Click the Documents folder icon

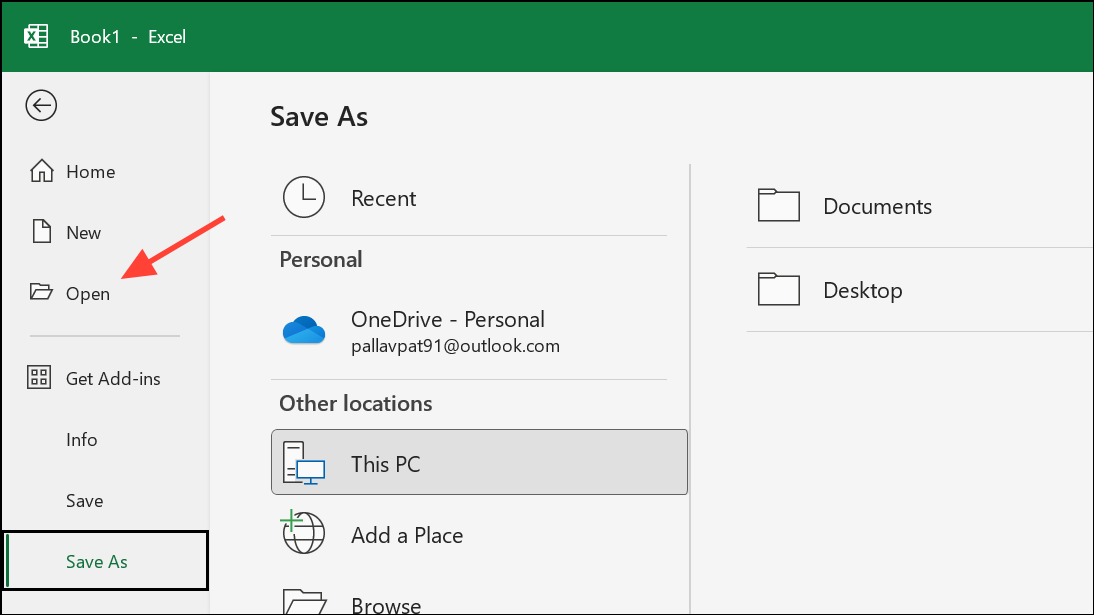coord(779,205)
